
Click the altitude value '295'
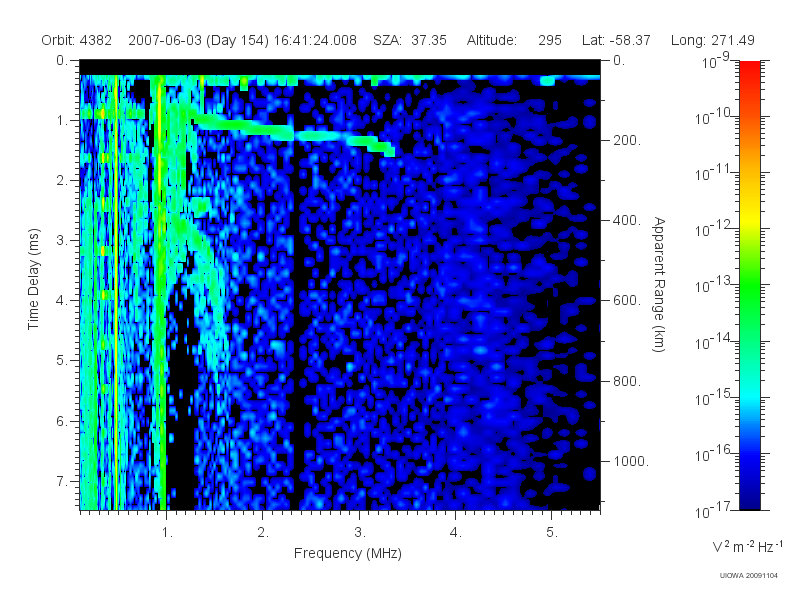tap(549, 40)
